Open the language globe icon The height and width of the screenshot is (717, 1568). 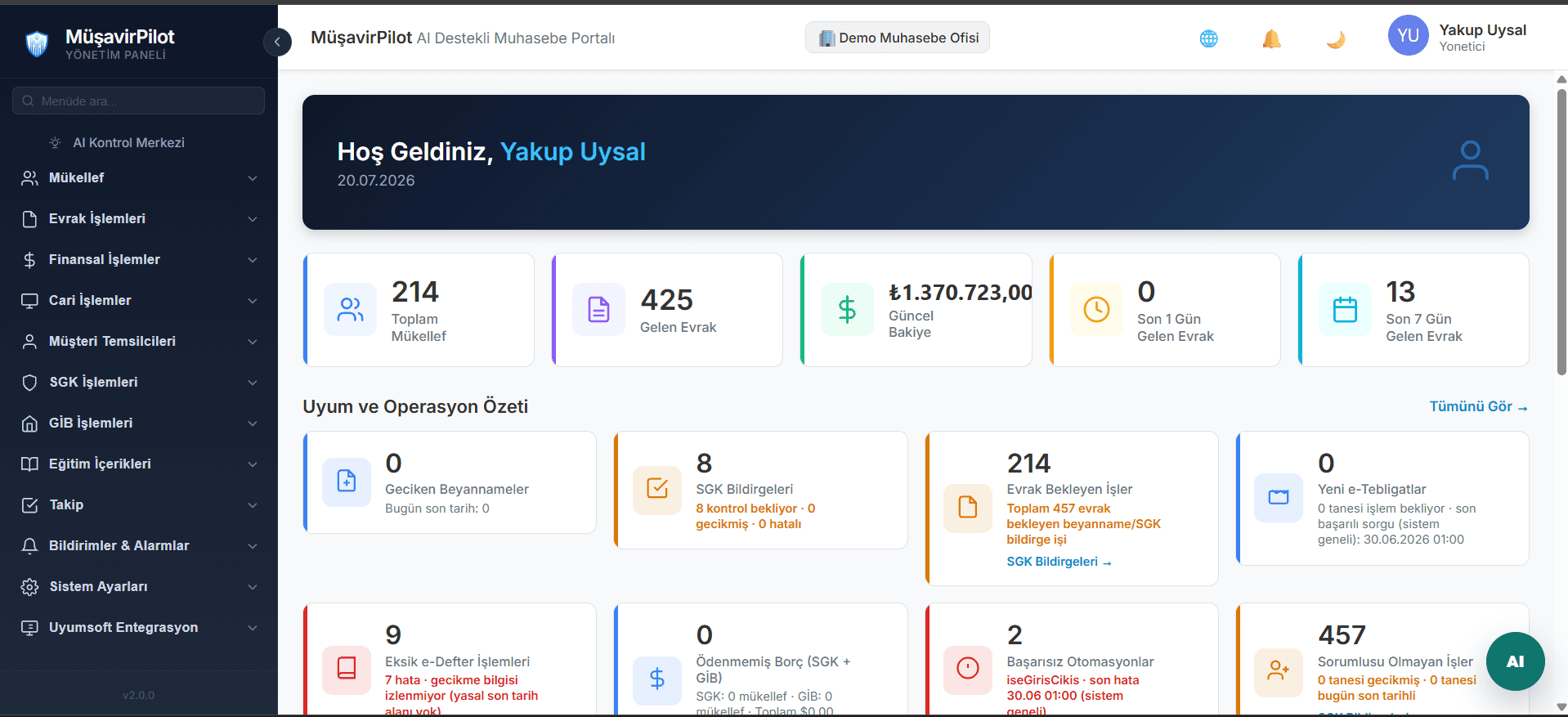pyautogui.click(x=1208, y=38)
